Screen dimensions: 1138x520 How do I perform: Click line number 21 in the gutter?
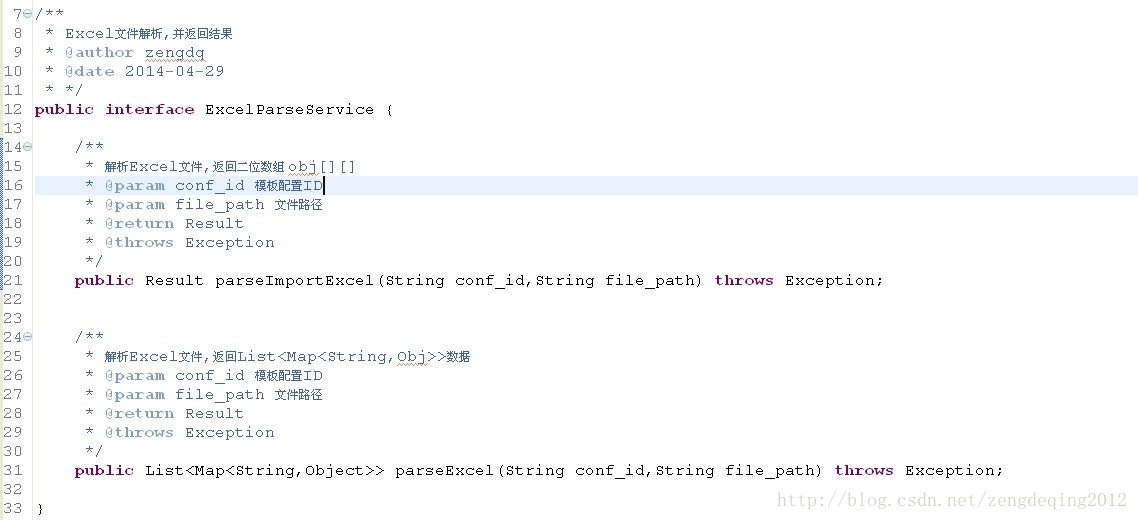tap(13, 281)
